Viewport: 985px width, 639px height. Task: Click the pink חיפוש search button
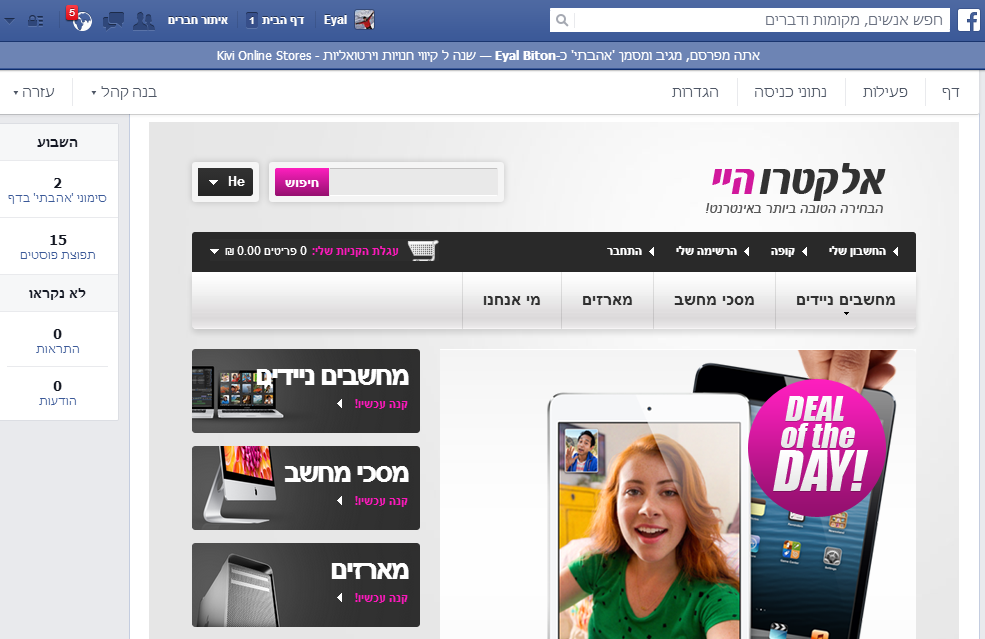(302, 182)
